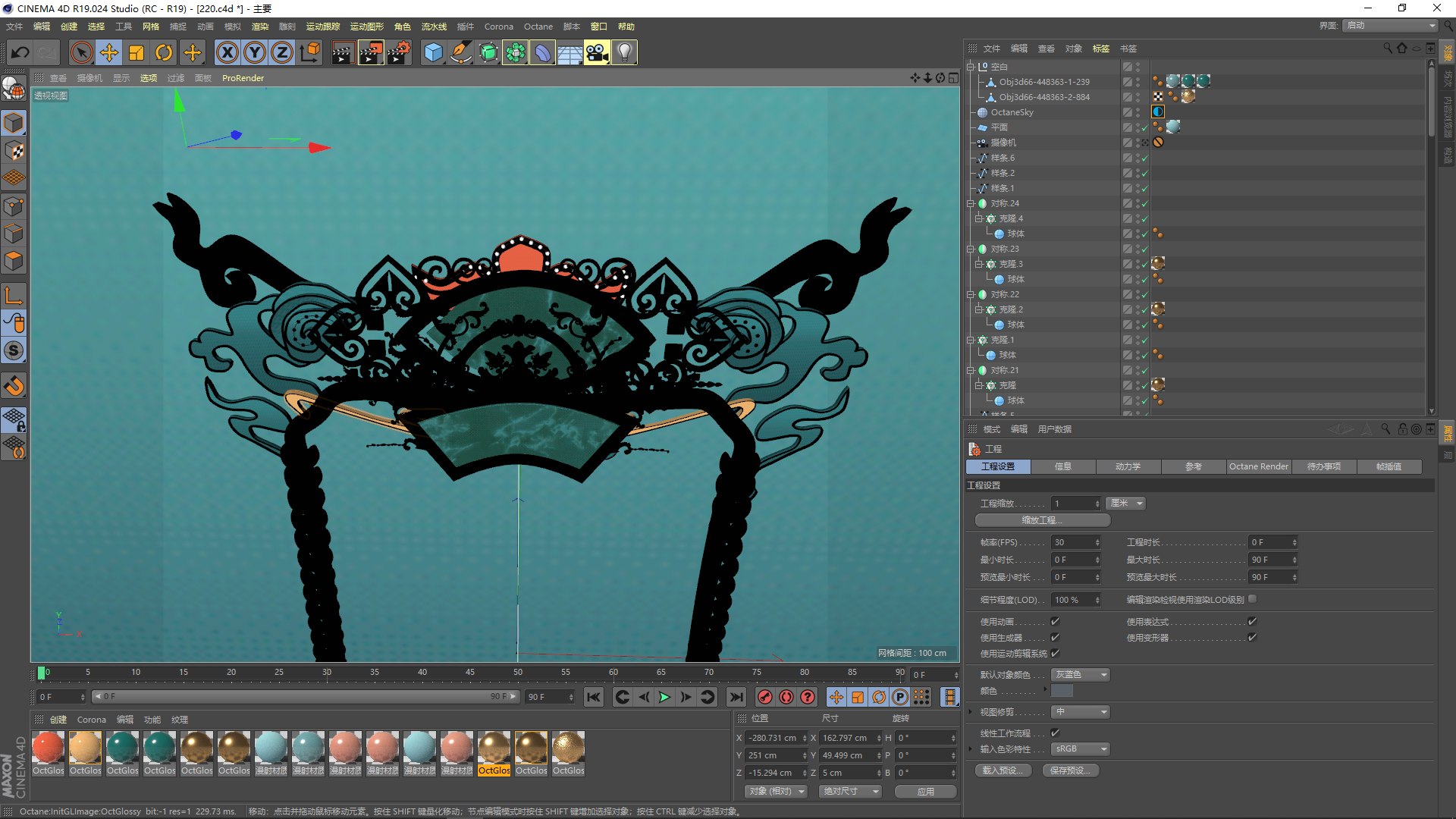
Task: Click the Render View clapperboard icon
Action: [343, 52]
